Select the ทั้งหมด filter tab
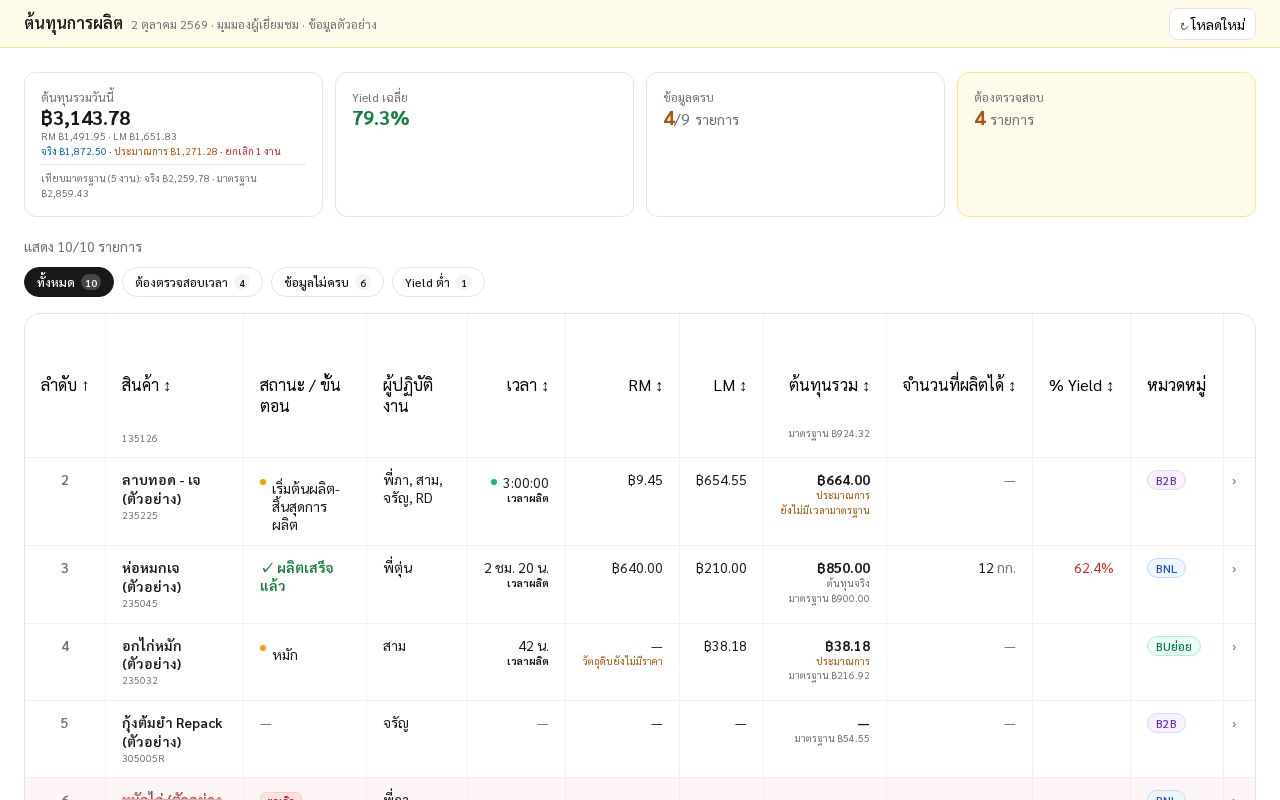Screen dimensions: 1280x800 (x=69, y=282)
